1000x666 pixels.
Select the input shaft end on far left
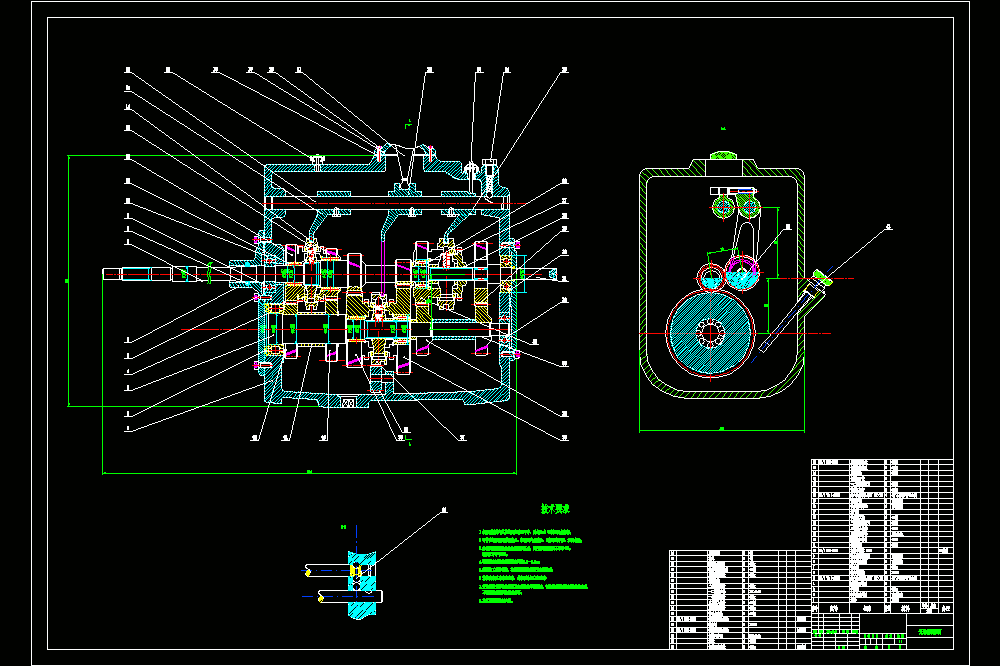coord(137,274)
